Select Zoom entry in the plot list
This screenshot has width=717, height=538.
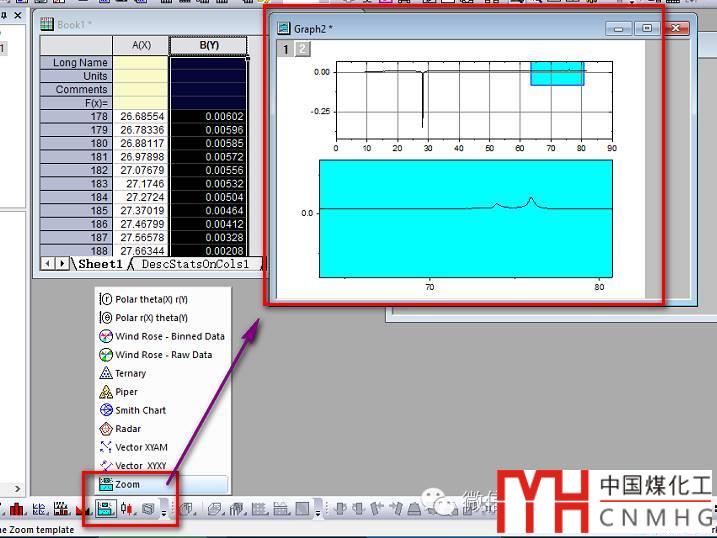(128, 484)
